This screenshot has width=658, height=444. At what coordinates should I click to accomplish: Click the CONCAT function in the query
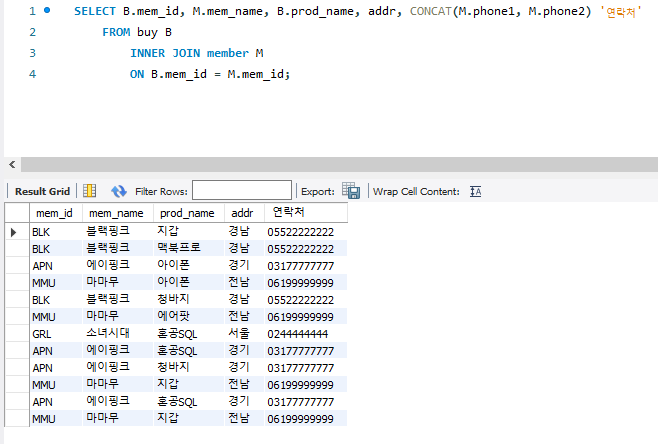pyautogui.click(x=431, y=11)
